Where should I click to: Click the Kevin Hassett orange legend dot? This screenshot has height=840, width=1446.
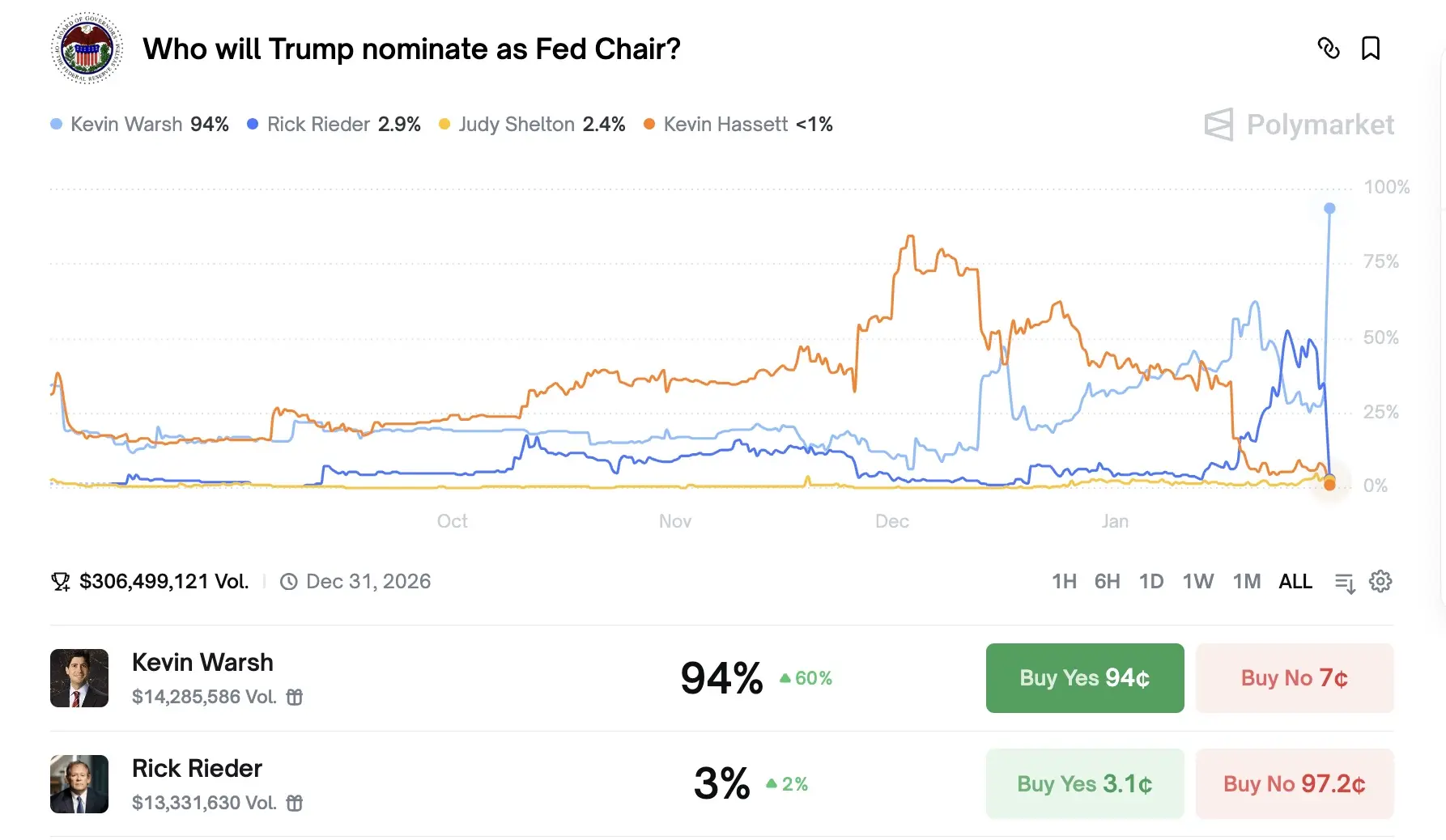click(649, 125)
